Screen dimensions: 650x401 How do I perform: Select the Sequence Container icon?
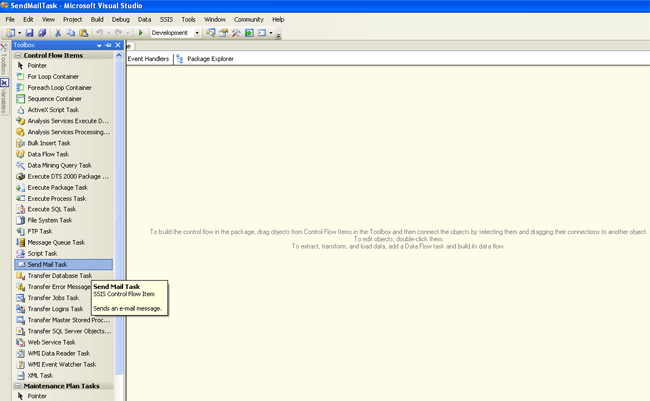20,99
